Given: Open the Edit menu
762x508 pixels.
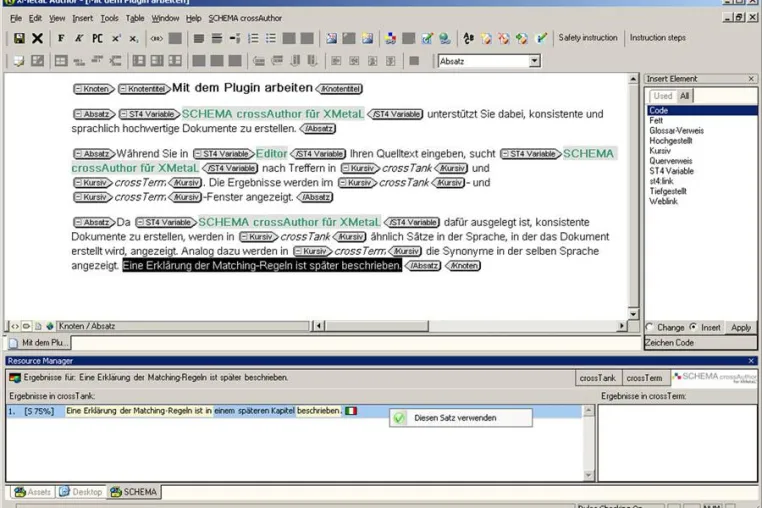Looking at the screenshot, I should [x=35, y=18].
